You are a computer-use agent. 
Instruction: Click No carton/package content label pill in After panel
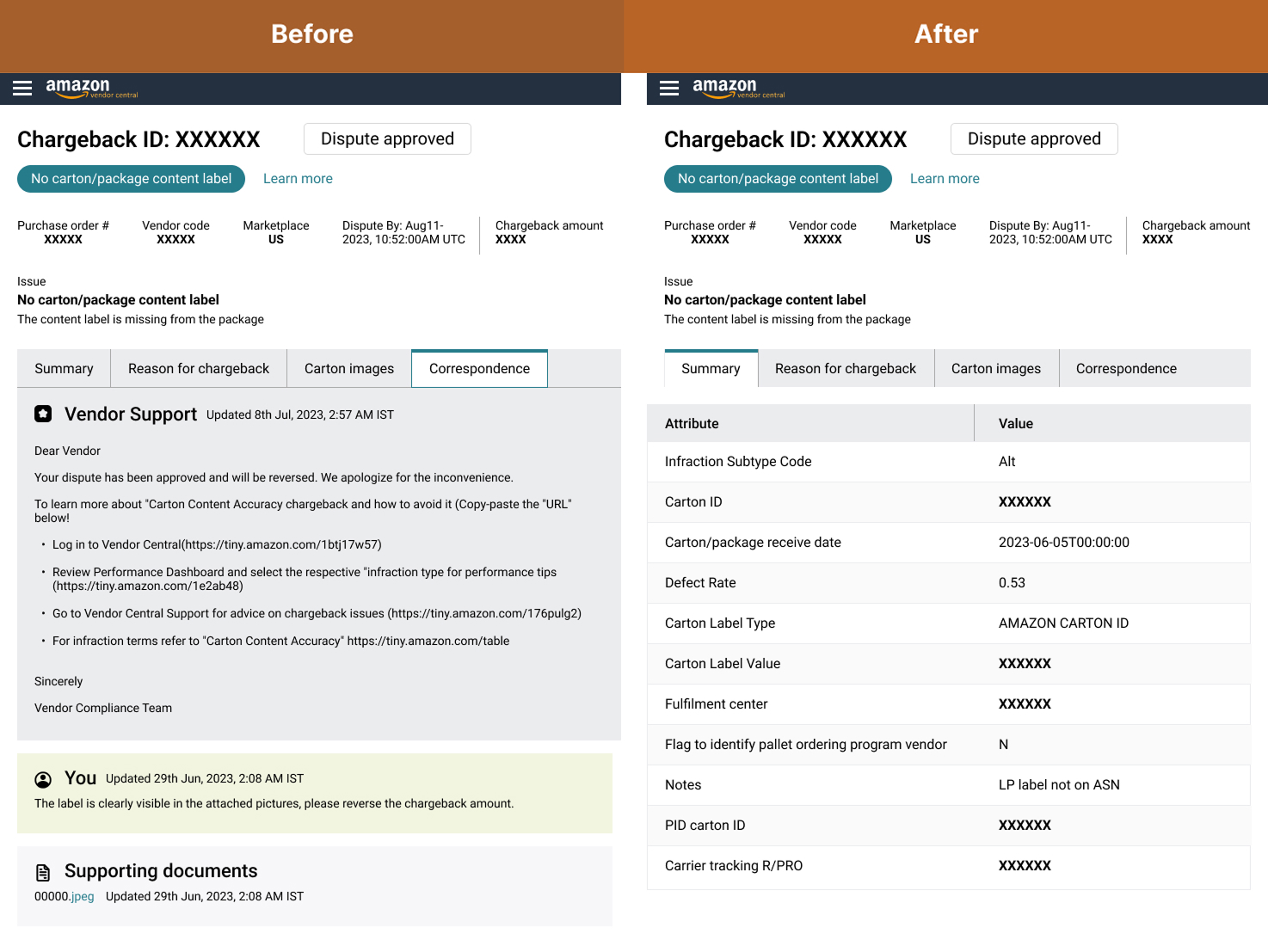[778, 179]
